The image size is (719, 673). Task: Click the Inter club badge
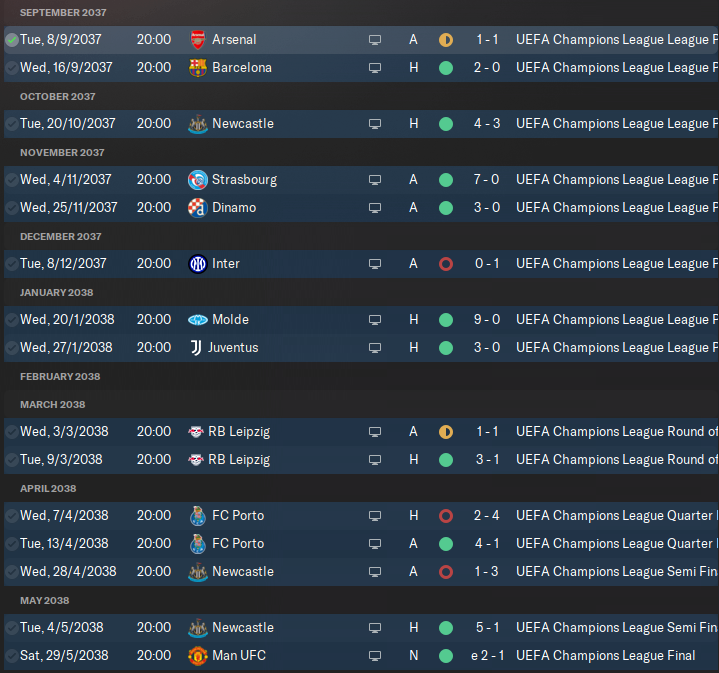point(198,264)
